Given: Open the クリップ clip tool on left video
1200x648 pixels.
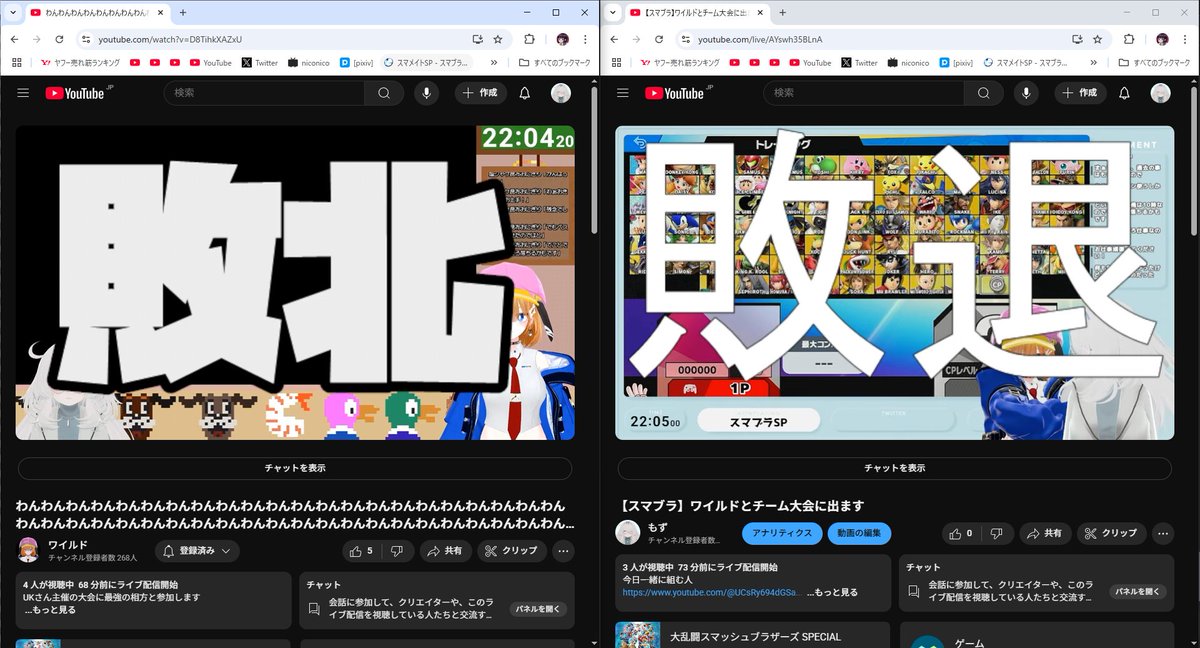Looking at the screenshot, I should click(x=512, y=551).
